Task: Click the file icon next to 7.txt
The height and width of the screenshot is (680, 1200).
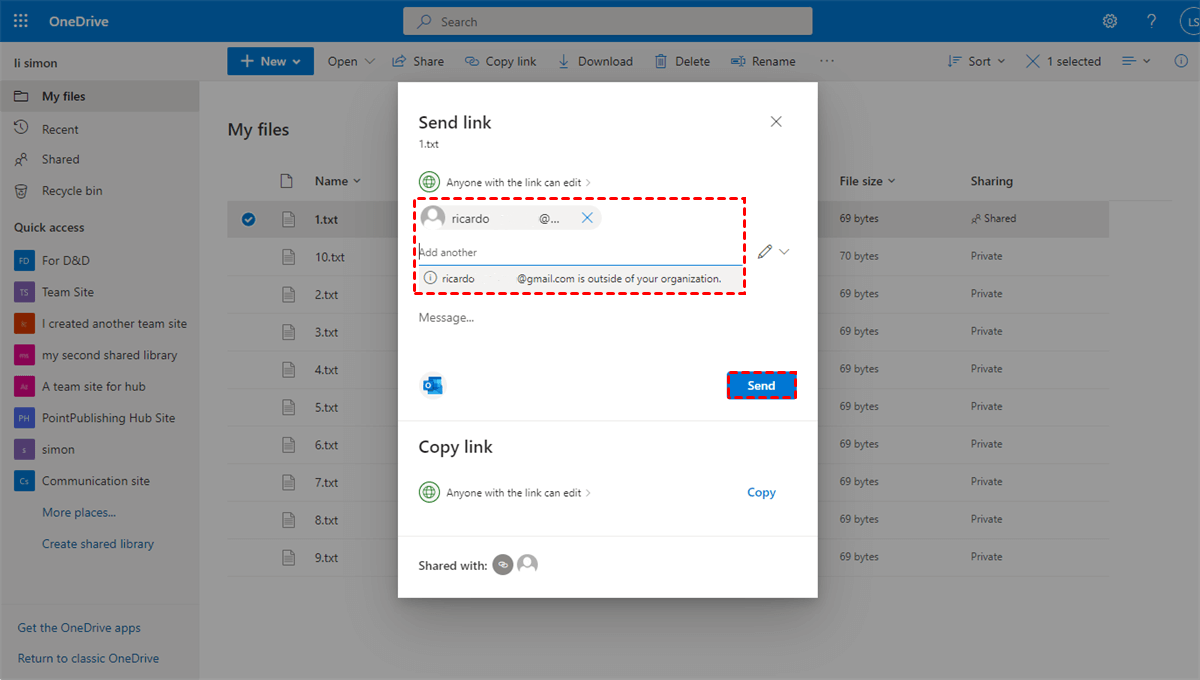Action: [x=288, y=482]
